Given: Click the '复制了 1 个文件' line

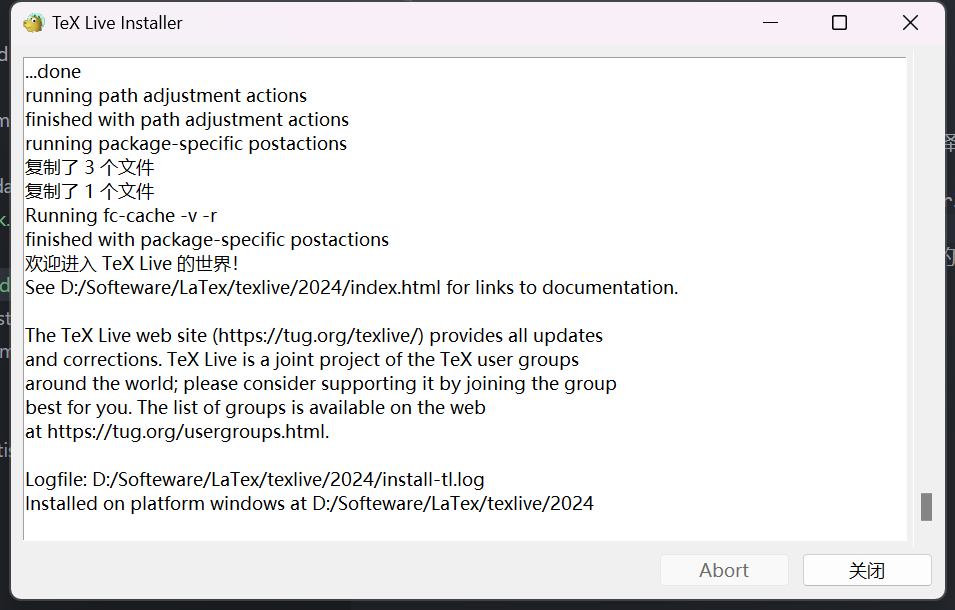Looking at the screenshot, I should [90, 191].
